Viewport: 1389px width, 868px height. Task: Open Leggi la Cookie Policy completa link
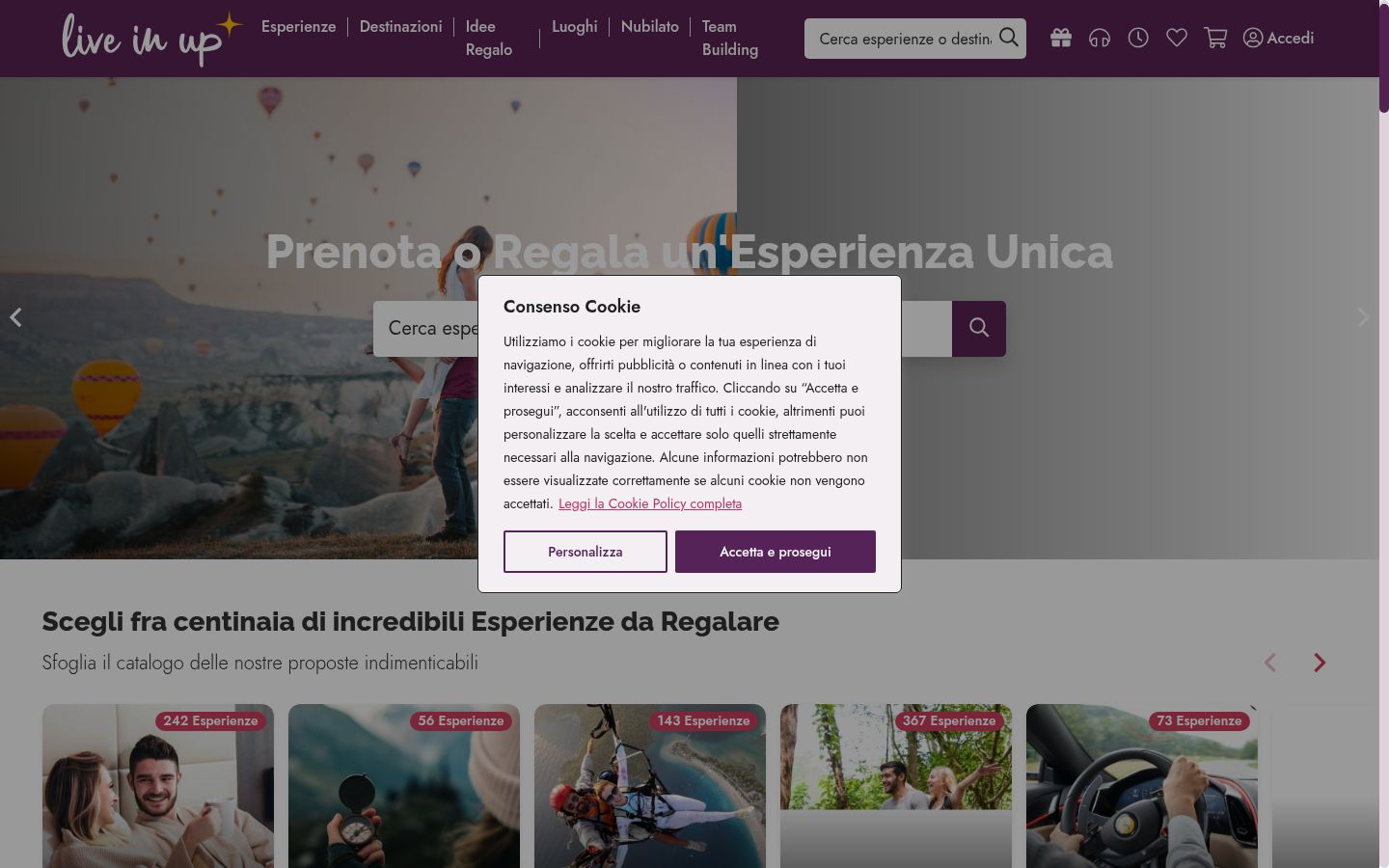650,503
